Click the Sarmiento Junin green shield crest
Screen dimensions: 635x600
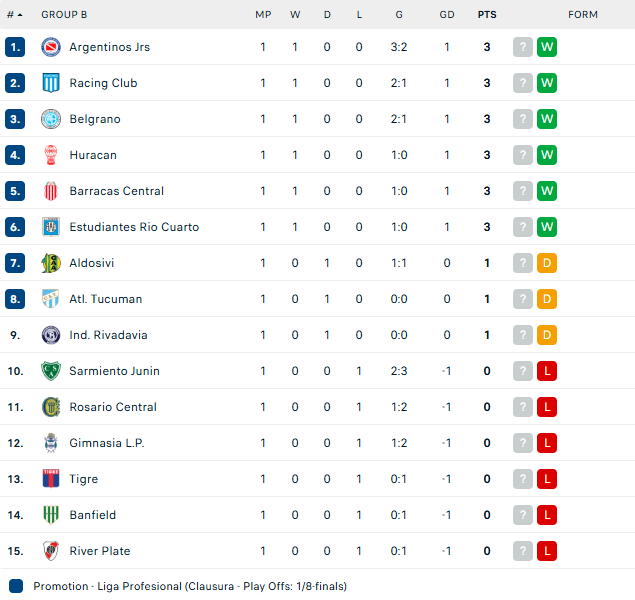coord(51,371)
